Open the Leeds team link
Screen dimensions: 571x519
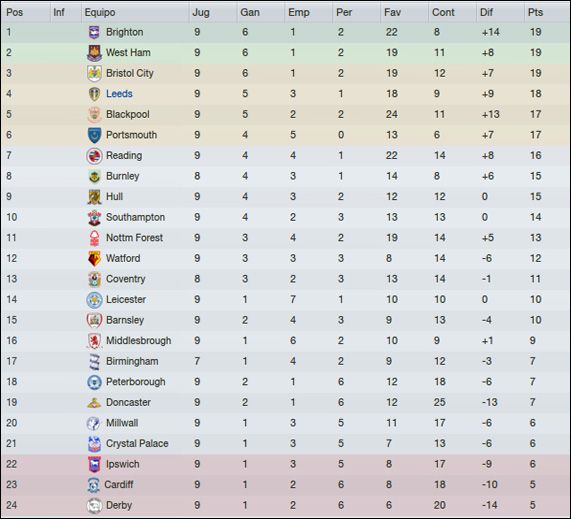119,94
